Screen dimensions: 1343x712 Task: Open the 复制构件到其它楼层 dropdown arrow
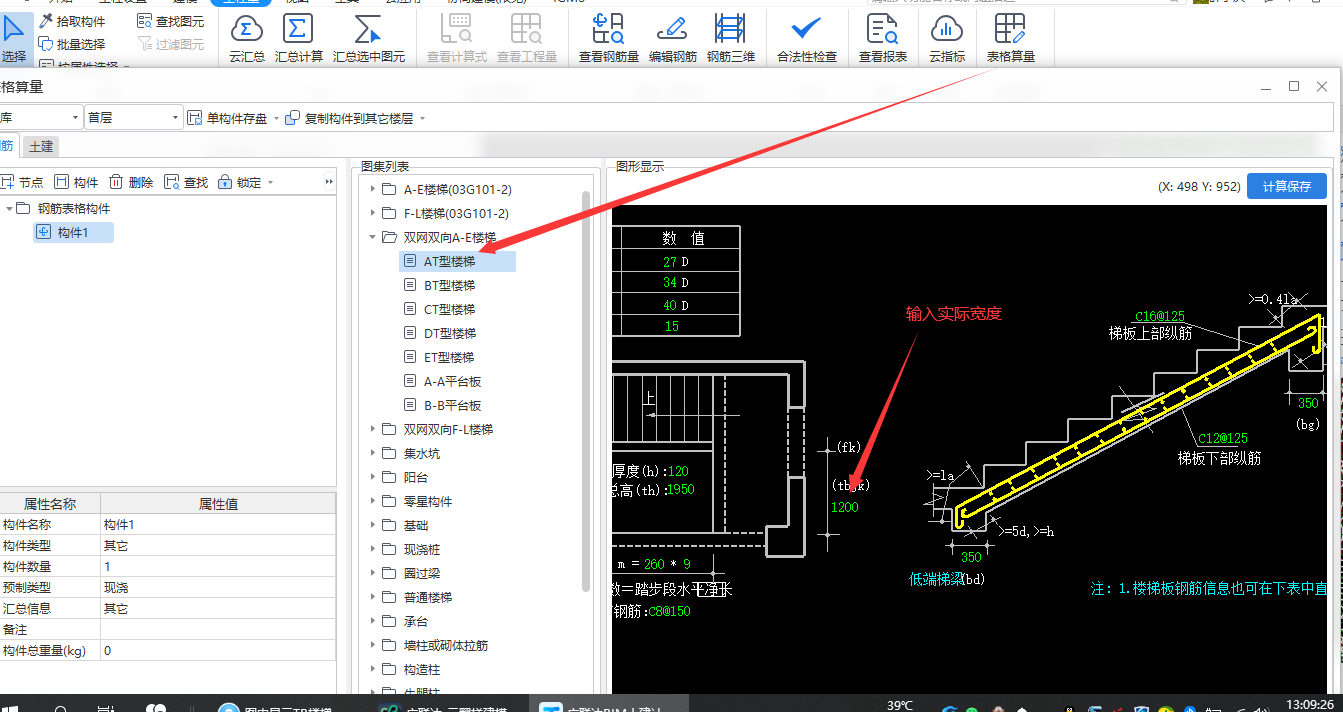tap(423, 118)
